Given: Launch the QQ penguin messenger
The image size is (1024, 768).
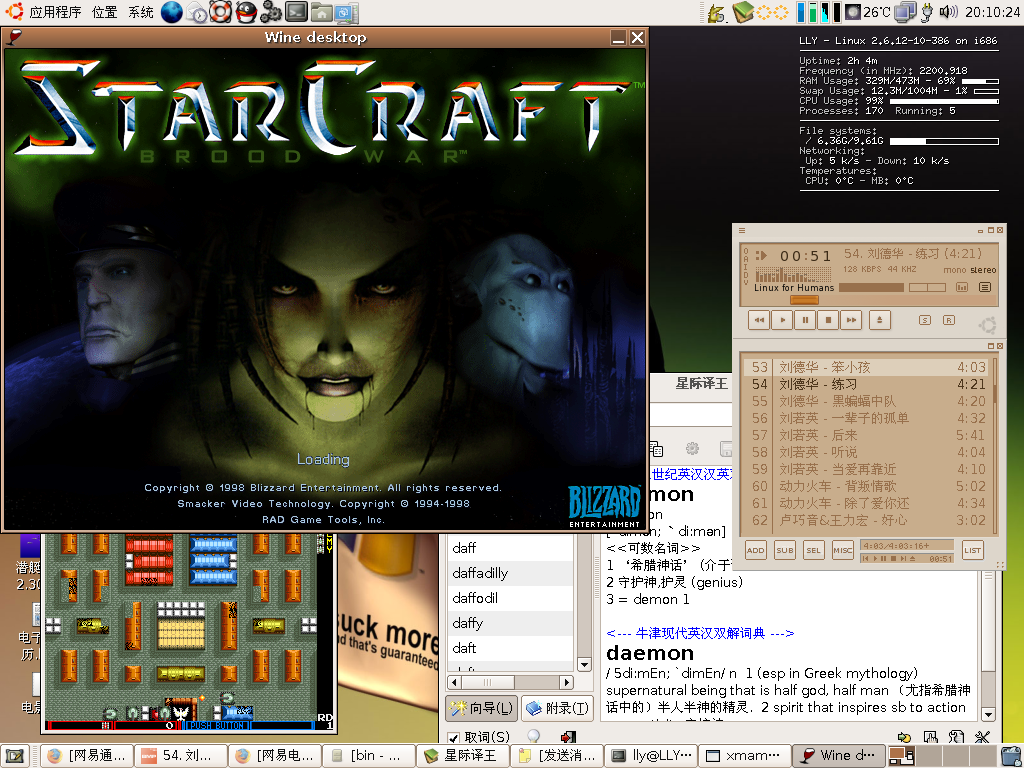Looking at the screenshot, I should [246, 12].
